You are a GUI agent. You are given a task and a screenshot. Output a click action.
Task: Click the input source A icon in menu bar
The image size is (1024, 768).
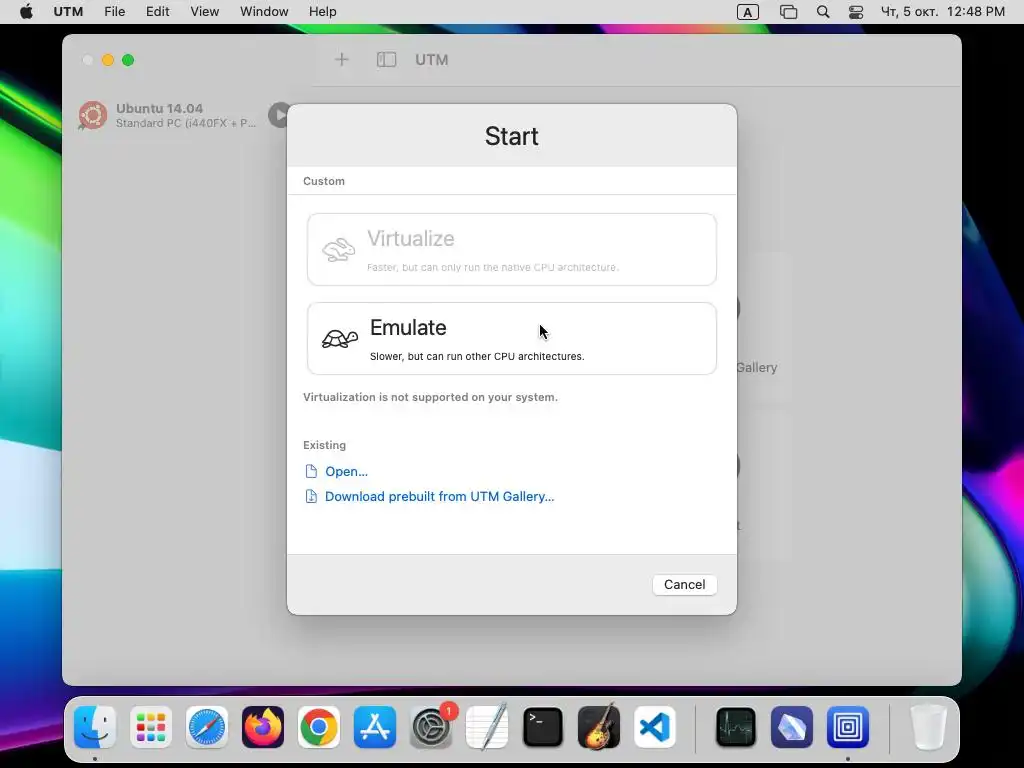coord(748,12)
